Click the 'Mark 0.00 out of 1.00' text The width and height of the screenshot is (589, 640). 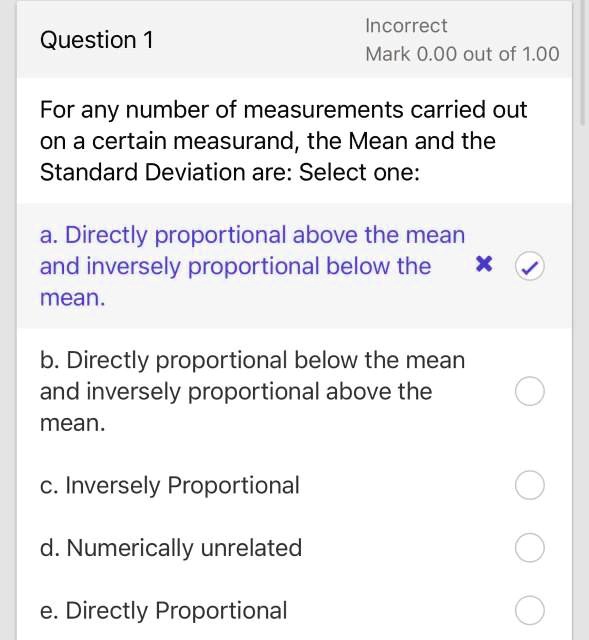point(462,54)
